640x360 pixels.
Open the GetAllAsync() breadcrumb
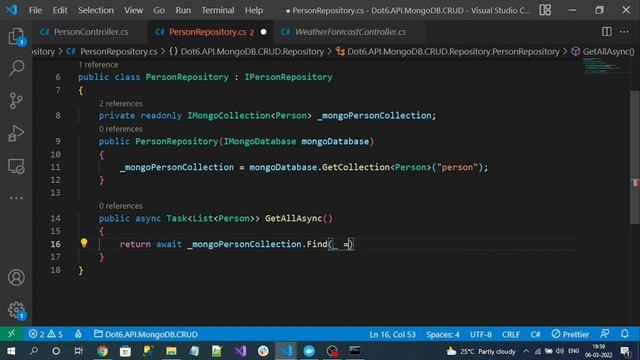pos(608,51)
